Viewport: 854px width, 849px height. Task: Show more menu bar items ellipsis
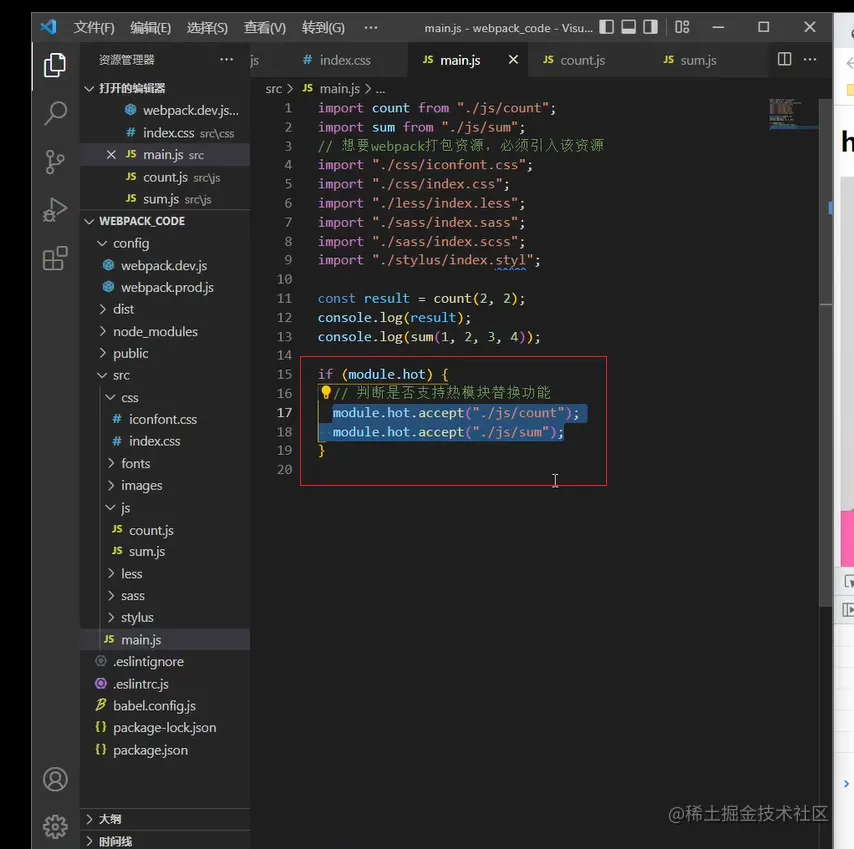pyautogui.click(x=371, y=27)
